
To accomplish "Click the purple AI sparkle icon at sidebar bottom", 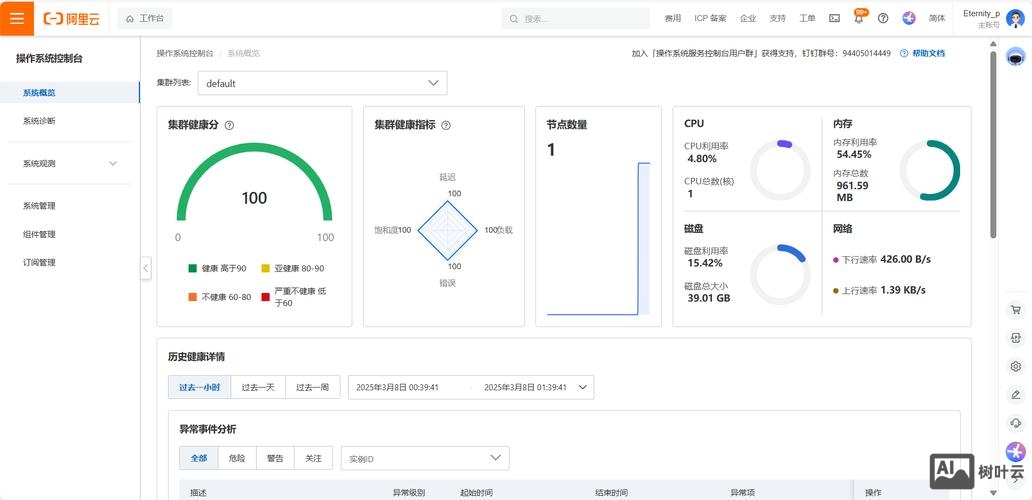I will tap(1016, 451).
